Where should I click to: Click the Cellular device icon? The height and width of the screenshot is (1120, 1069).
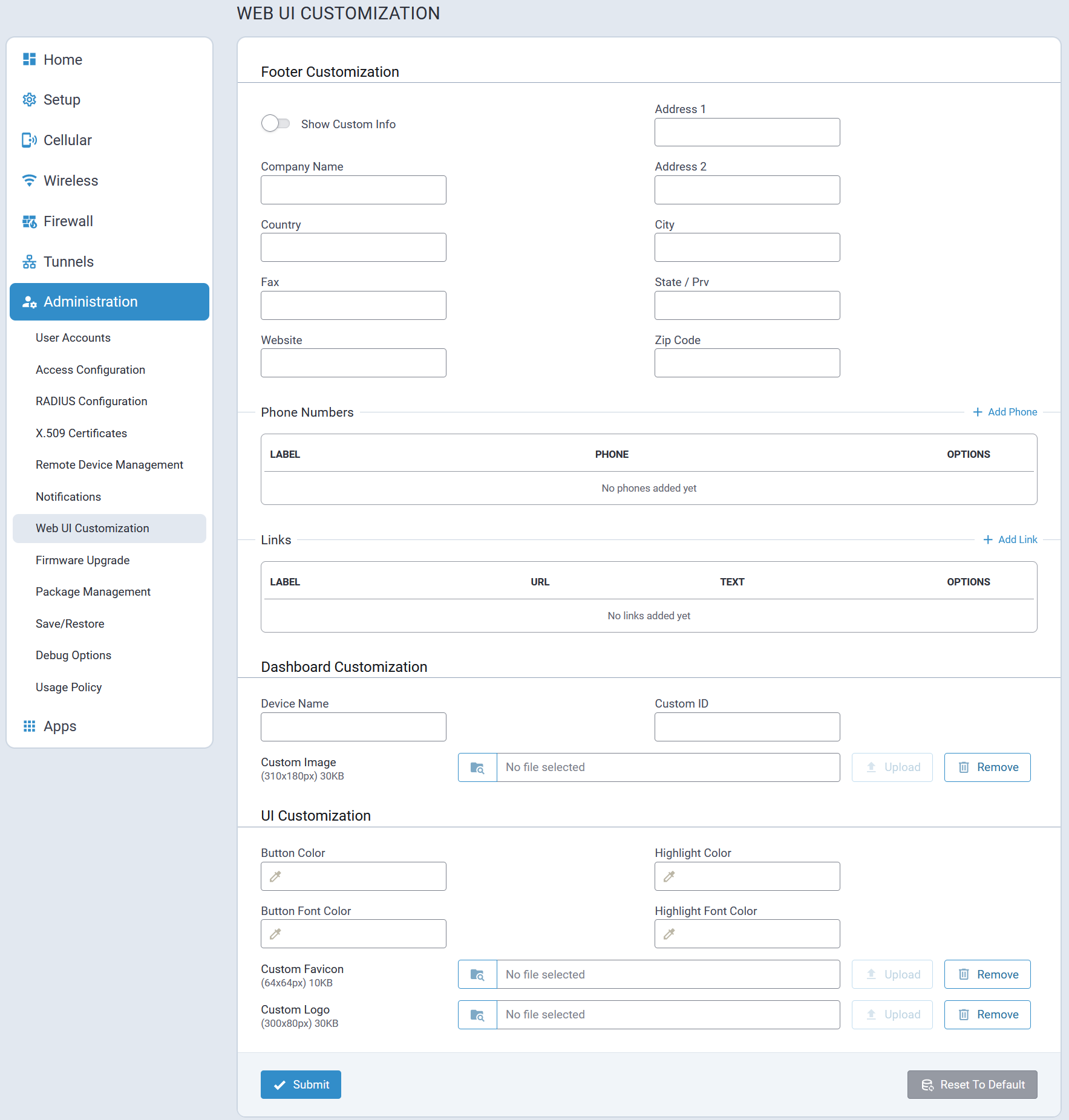pos(29,140)
